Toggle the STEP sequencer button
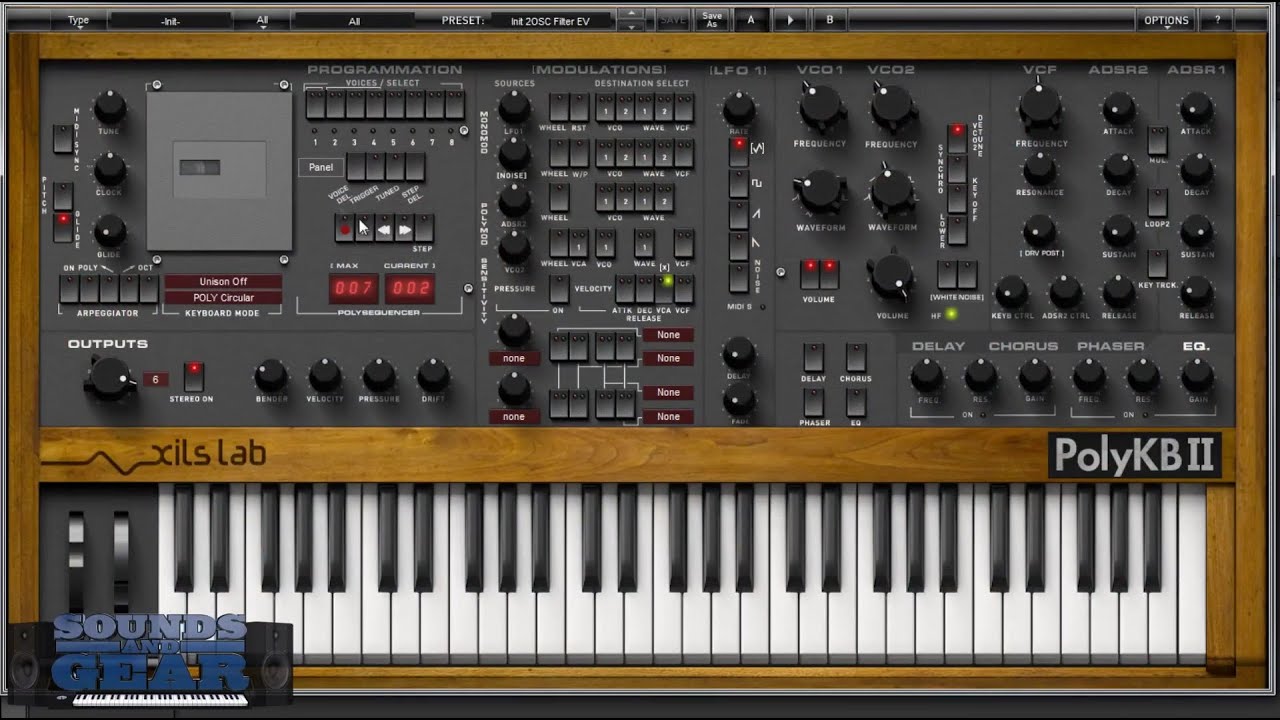 tap(424, 228)
